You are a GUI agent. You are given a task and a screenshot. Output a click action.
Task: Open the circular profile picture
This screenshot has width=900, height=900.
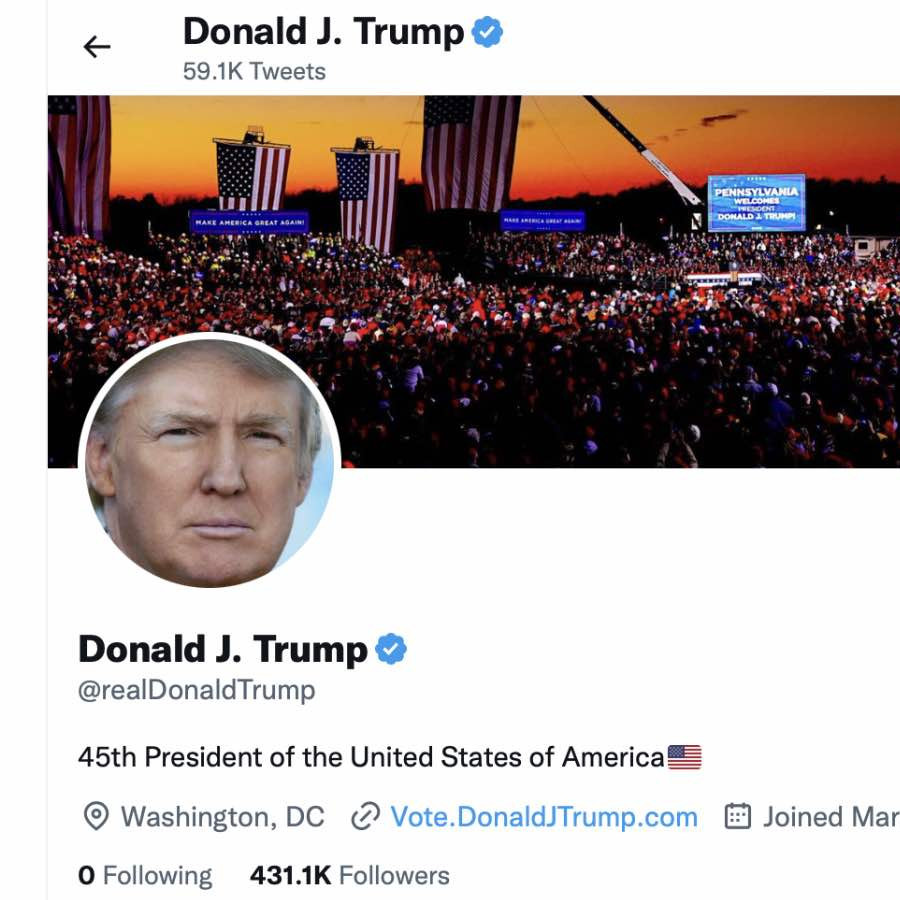210,460
